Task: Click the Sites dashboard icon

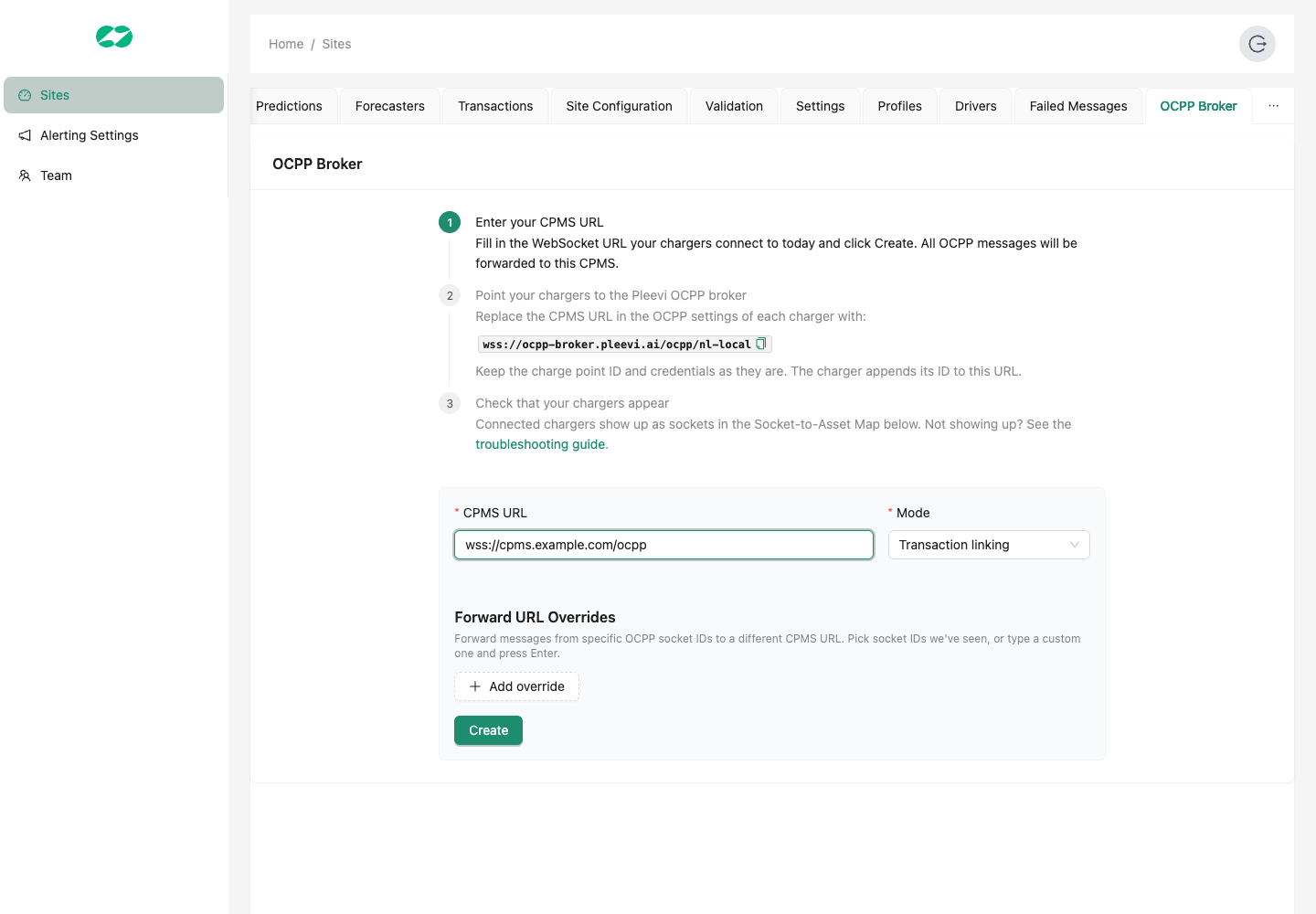Action: click(x=25, y=95)
